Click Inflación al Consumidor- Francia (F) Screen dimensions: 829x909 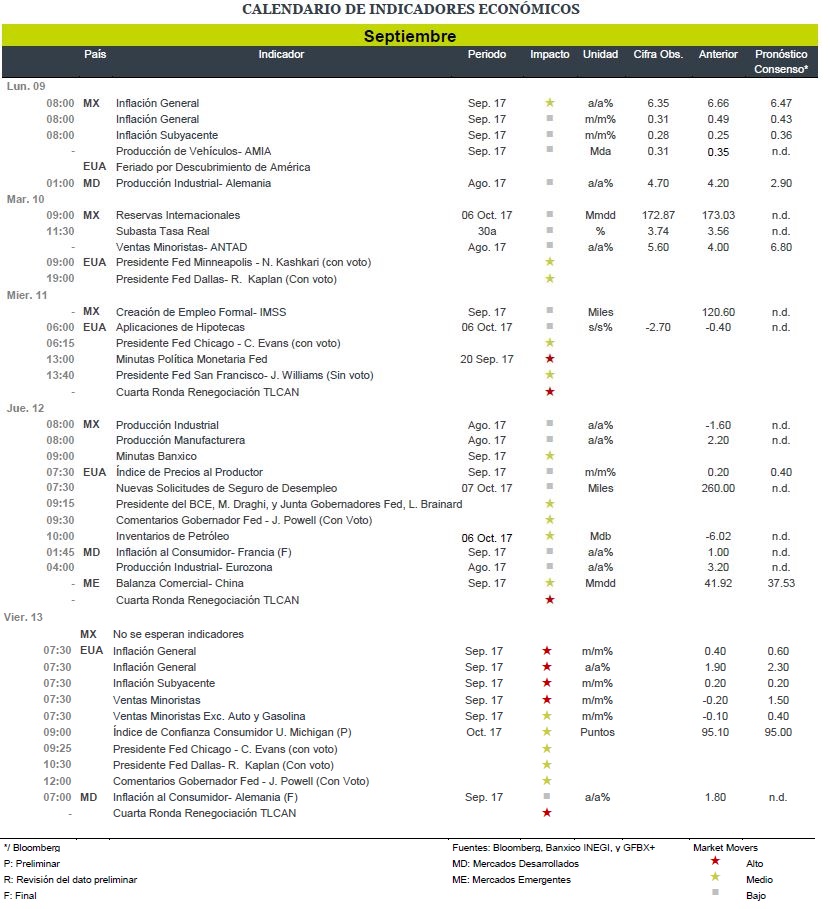pos(203,552)
